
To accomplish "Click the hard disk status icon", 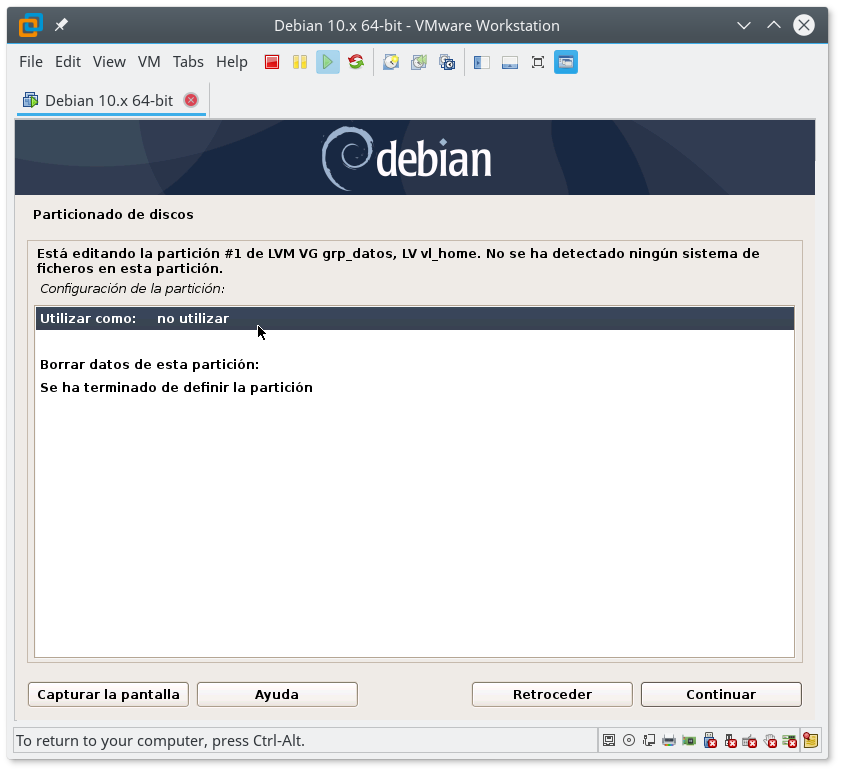I will tap(609, 741).
